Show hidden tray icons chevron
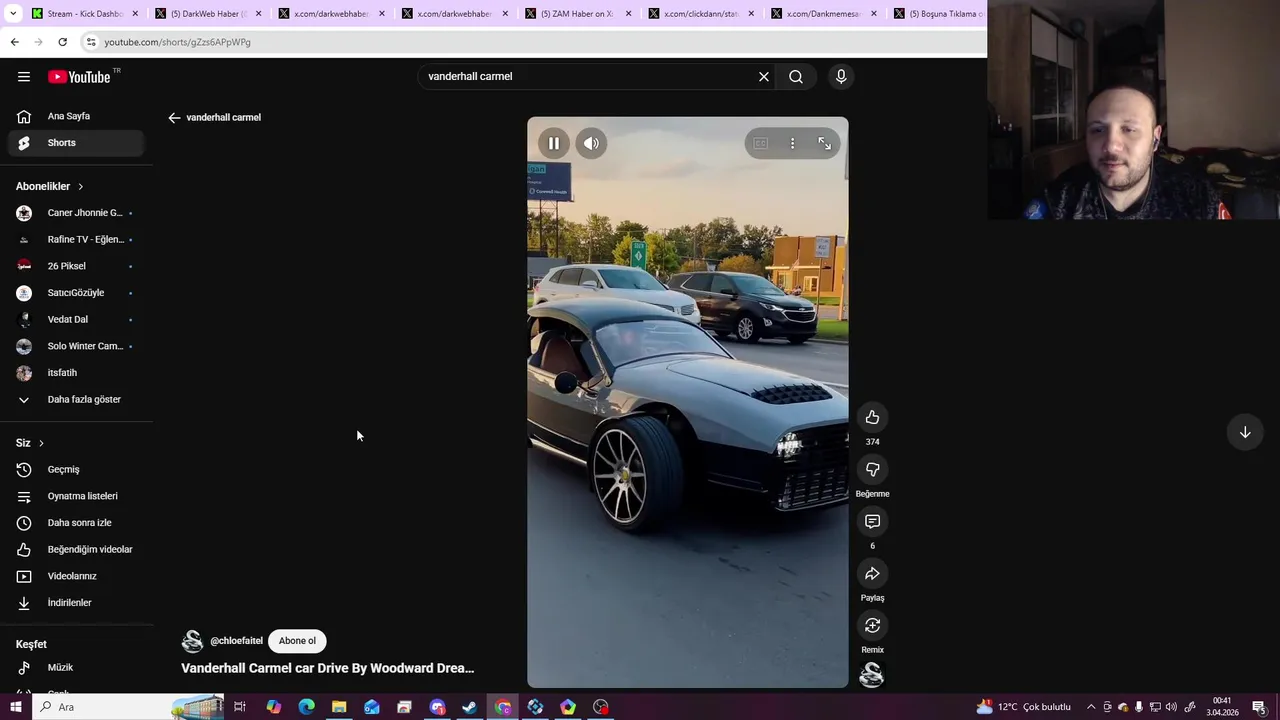 [1091, 707]
